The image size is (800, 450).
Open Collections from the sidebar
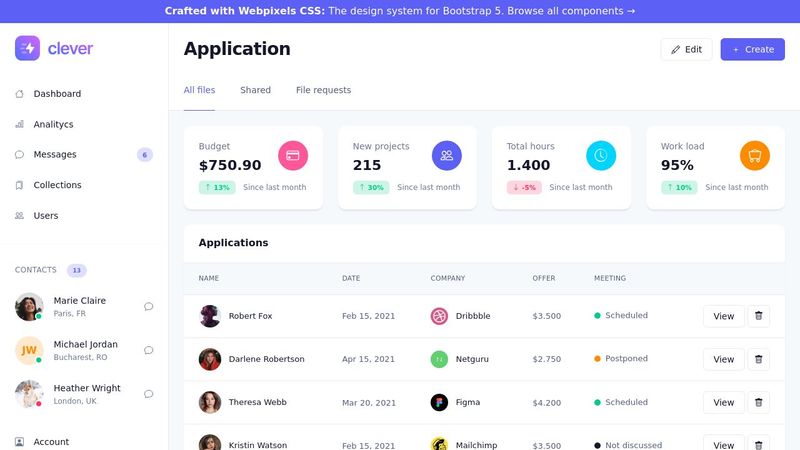pyautogui.click(x=57, y=185)
